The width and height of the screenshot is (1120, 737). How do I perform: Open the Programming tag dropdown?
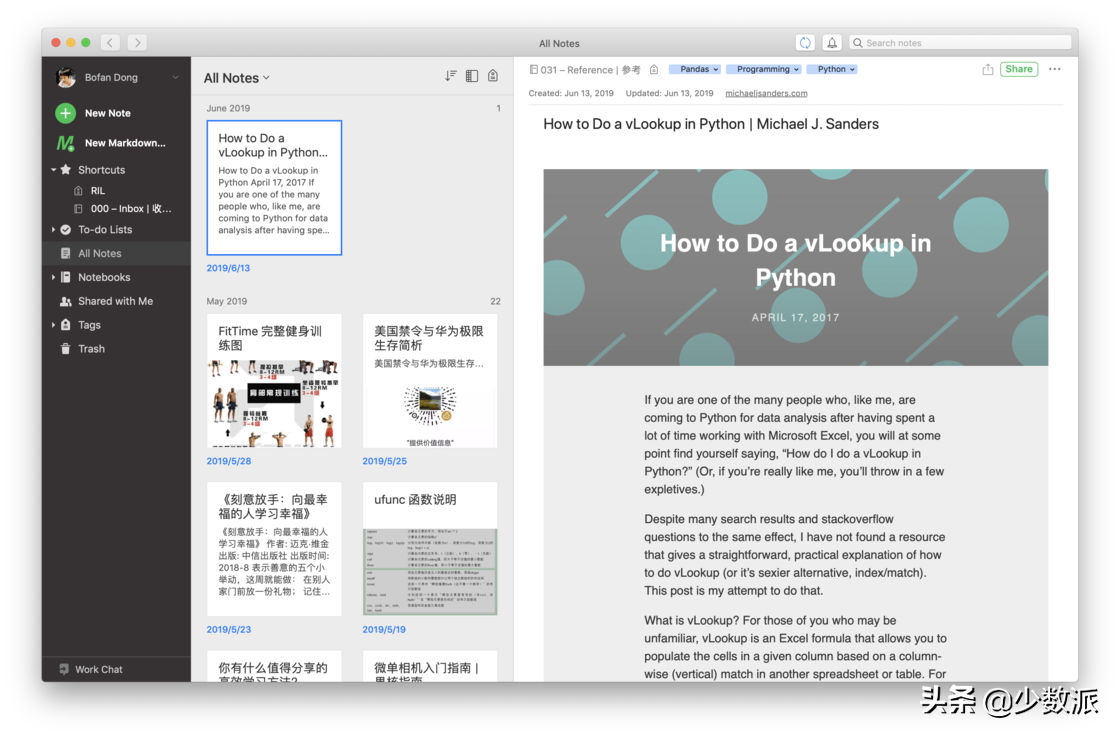(x=764, y=69)
